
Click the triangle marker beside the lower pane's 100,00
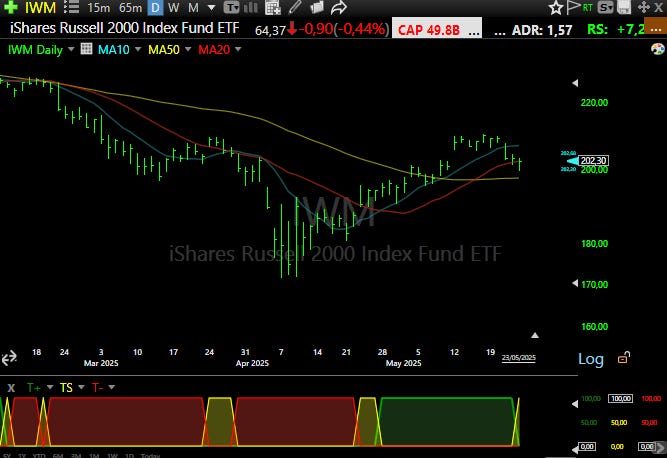click(575, 403)
